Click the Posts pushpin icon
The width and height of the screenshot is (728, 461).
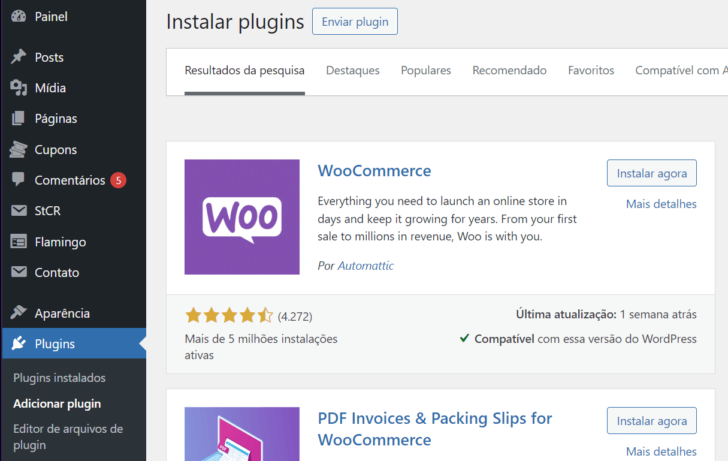coord(19,57)
